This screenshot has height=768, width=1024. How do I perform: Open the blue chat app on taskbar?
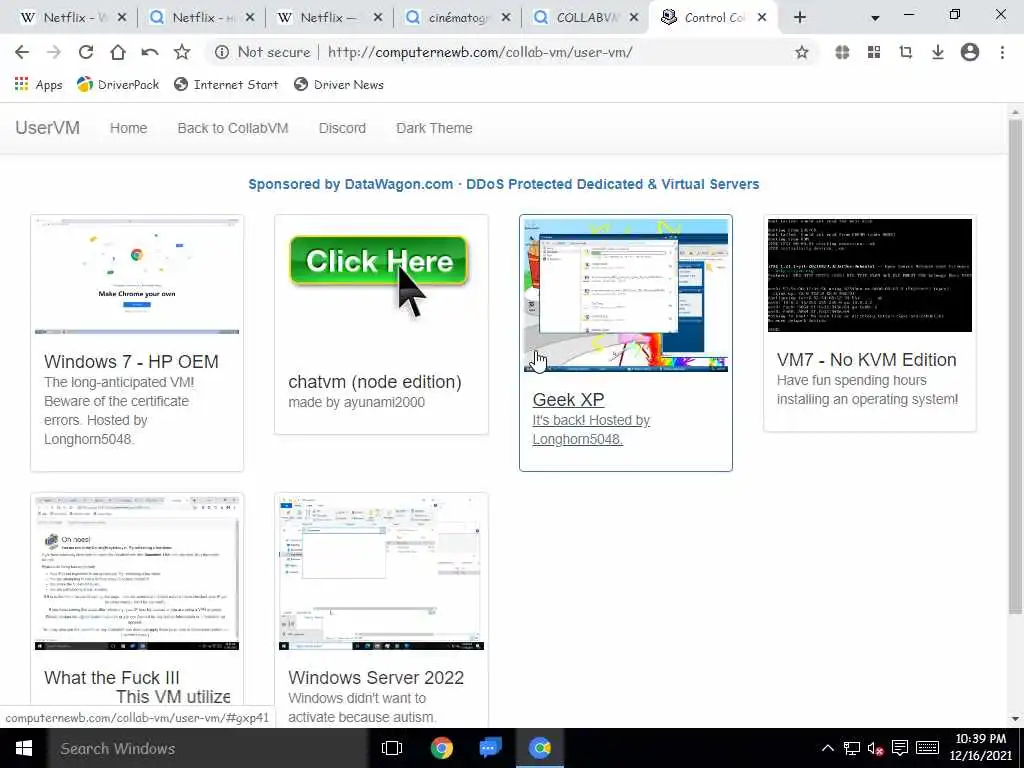(490, 748)
